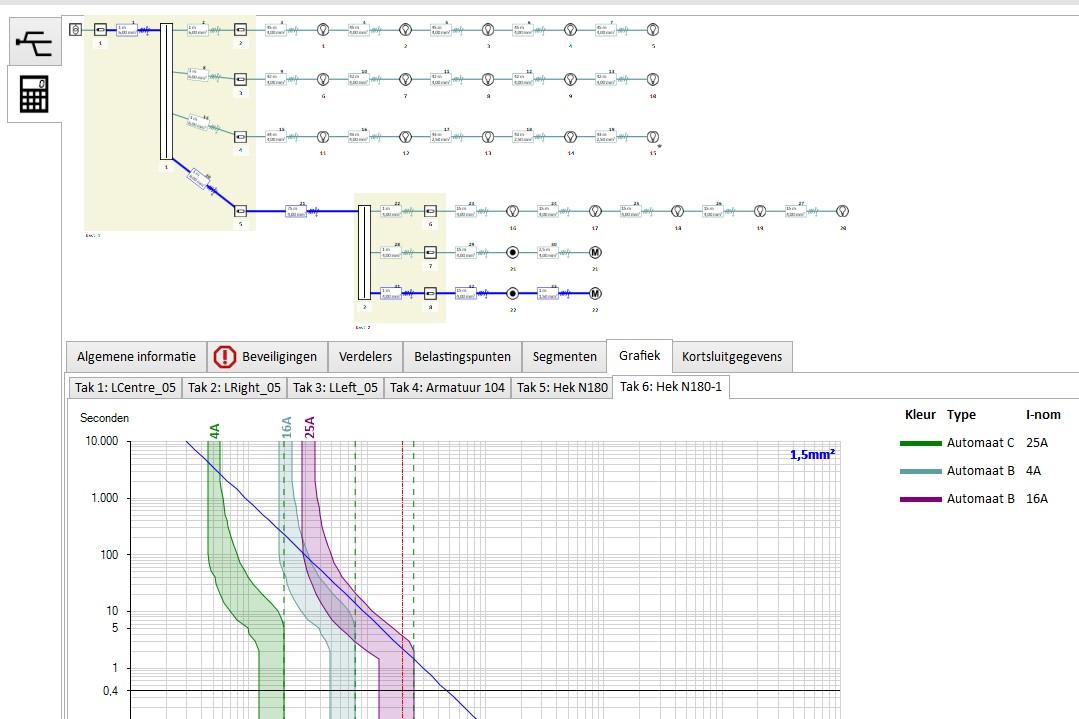
Task: Show the Kortsluitgegevens tab
Action: pos(732,357)
